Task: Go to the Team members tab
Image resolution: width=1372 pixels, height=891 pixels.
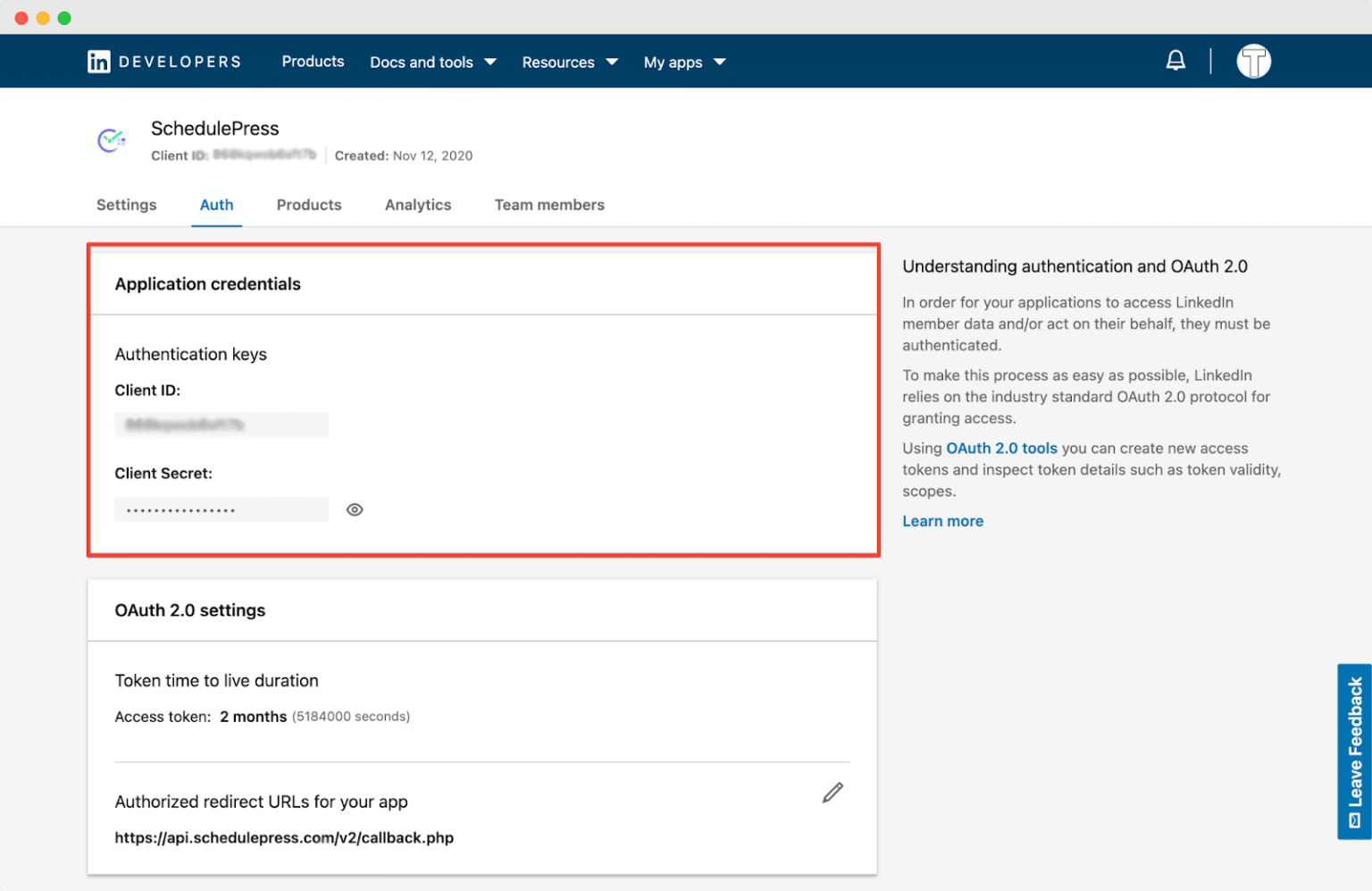Action: click(x=549, y=205)
